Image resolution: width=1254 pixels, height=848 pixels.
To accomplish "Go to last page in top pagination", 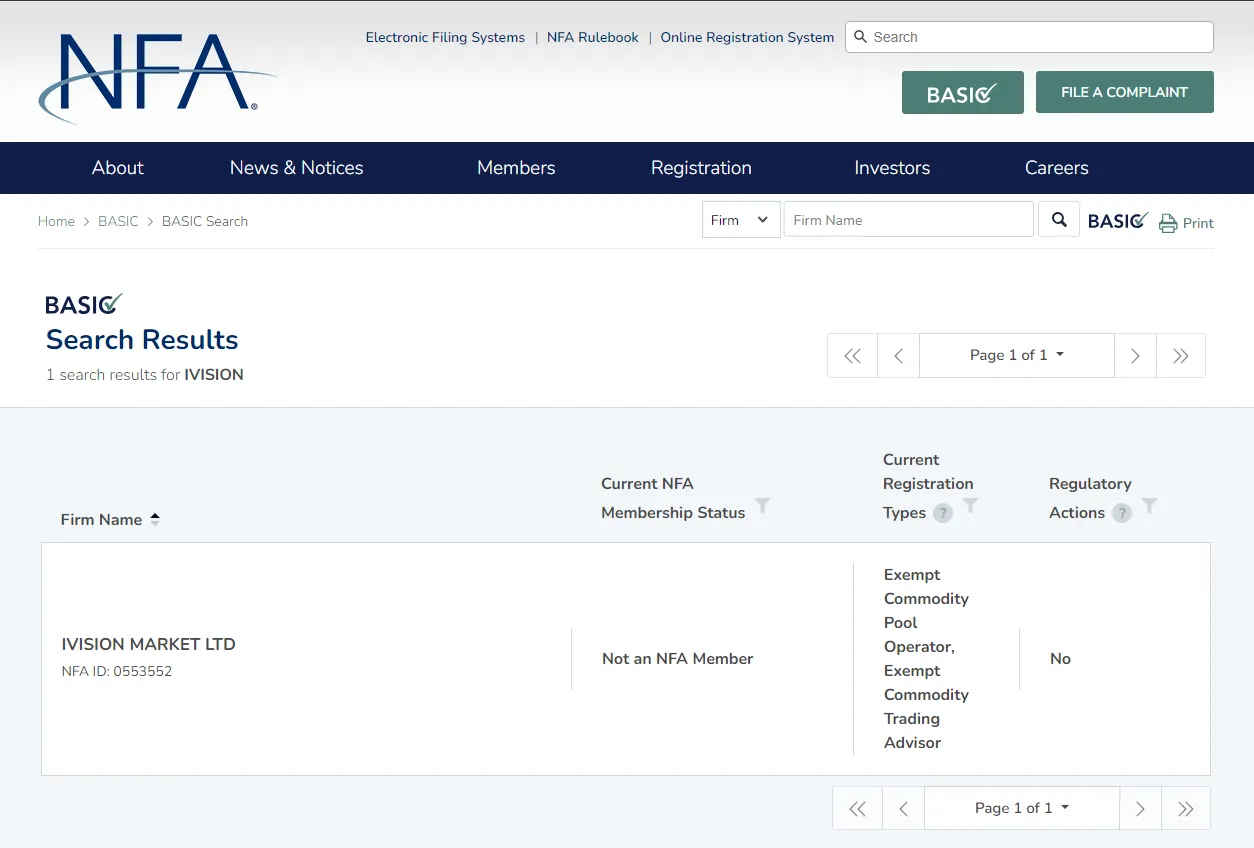I will [1181, 355].
